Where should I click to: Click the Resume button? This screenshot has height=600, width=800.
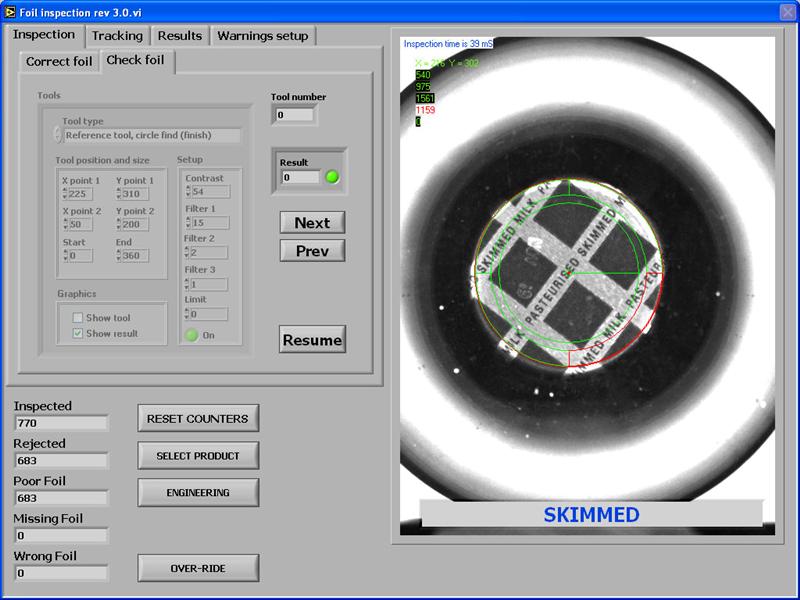312,340
